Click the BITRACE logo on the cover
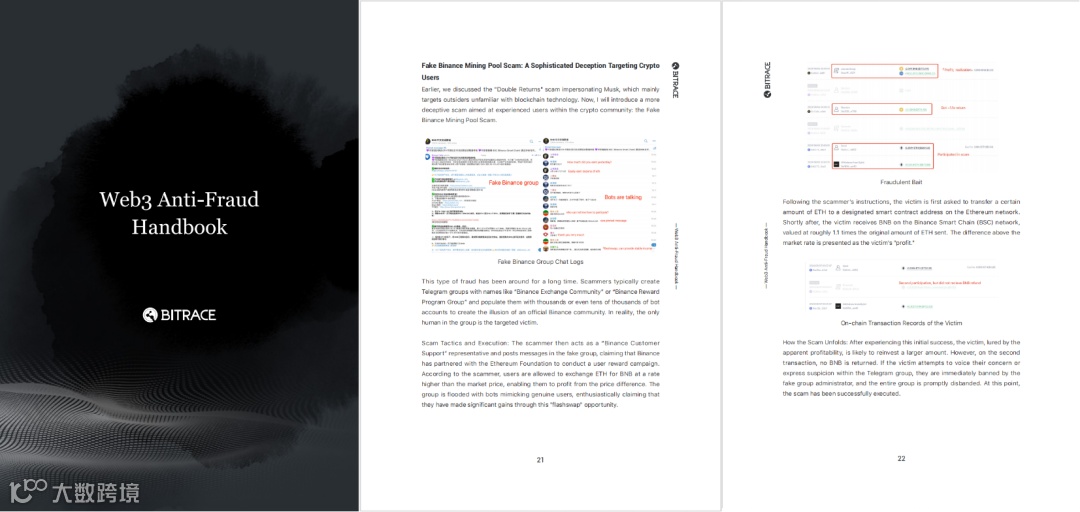This screenshot has width=1080, height=512. pyautogui.click(x=179, y=315)
